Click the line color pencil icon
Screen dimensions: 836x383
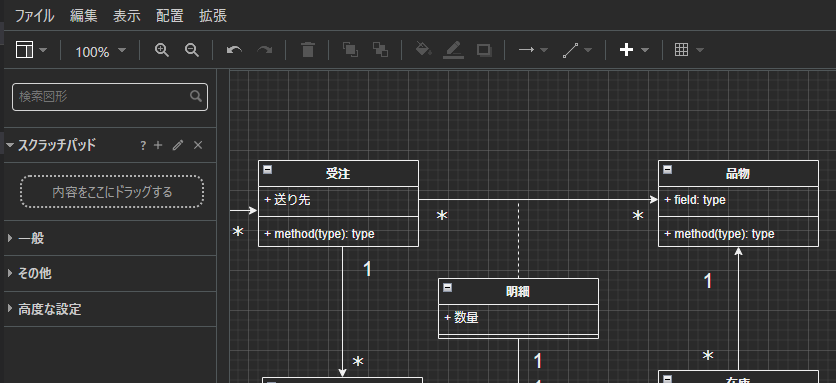(453, 50)
